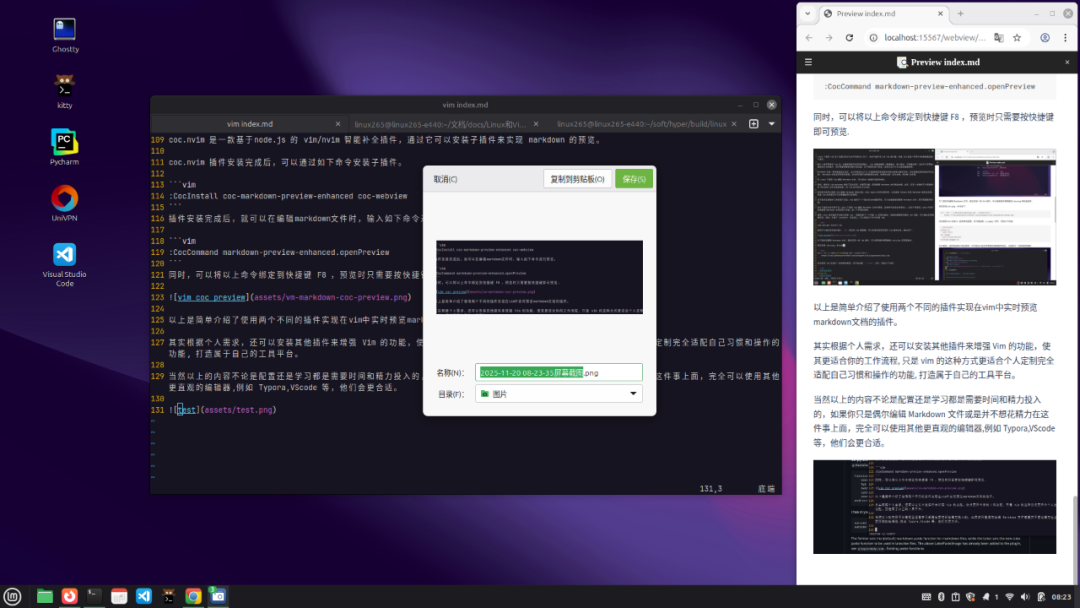The width and height of the screenshot is (1080, 608).
Task: Click Chrome's forward navigation arrow
Action: [x=829, y=38]
